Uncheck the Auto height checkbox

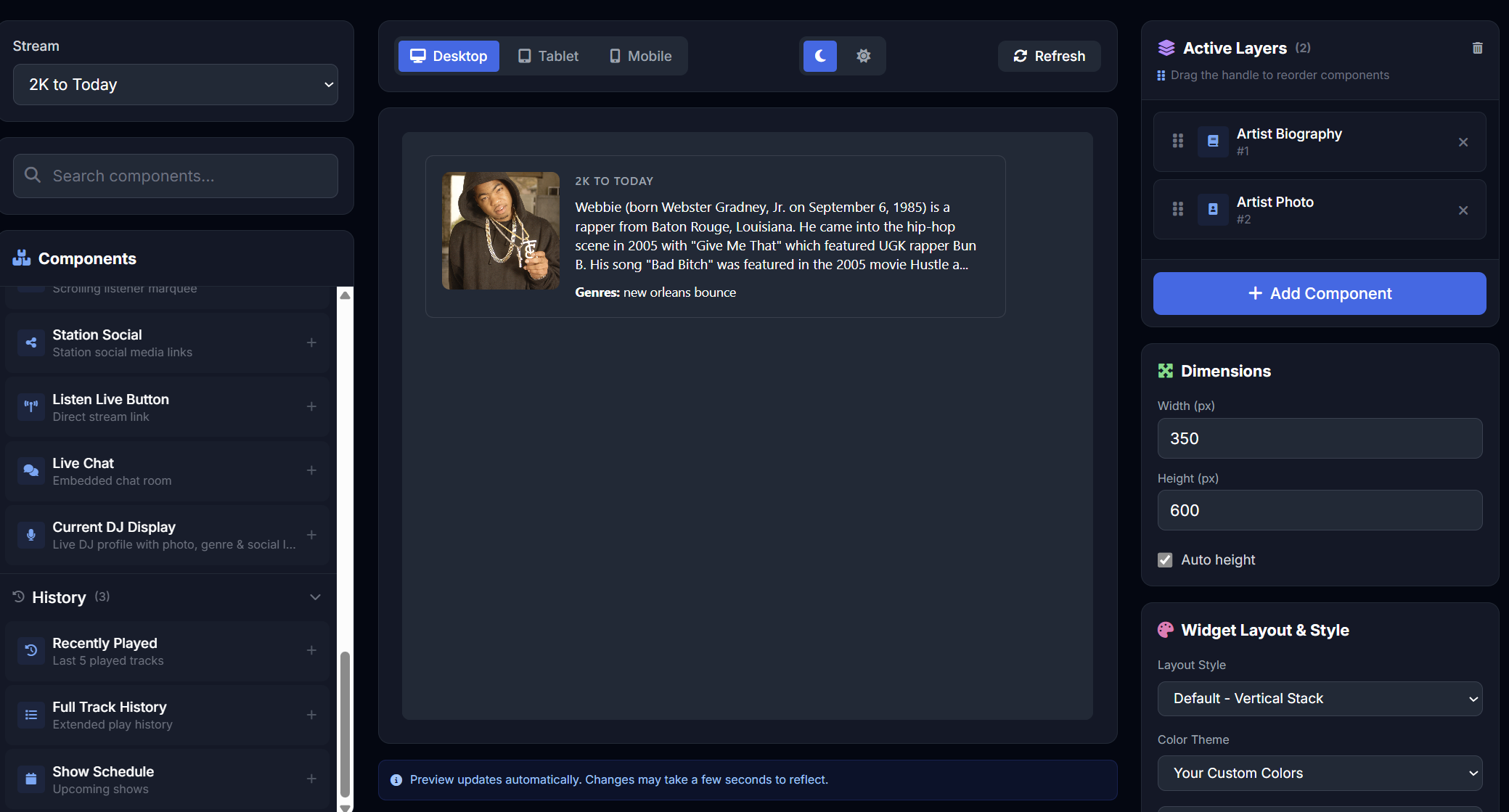[x=1164, y=559]
